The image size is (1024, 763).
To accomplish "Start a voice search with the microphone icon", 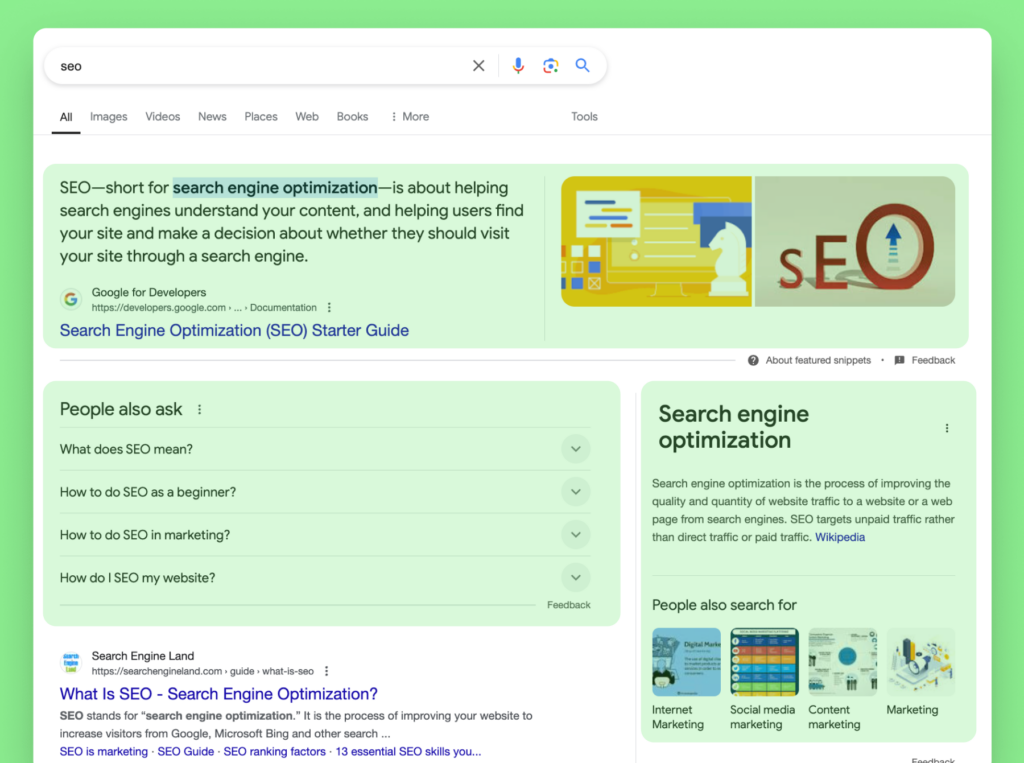I will pos(518,65).
